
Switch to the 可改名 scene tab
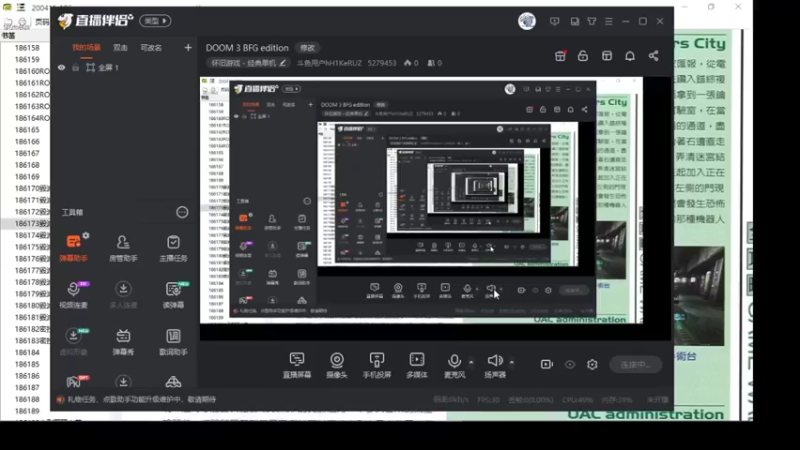(x=151, y=47)
